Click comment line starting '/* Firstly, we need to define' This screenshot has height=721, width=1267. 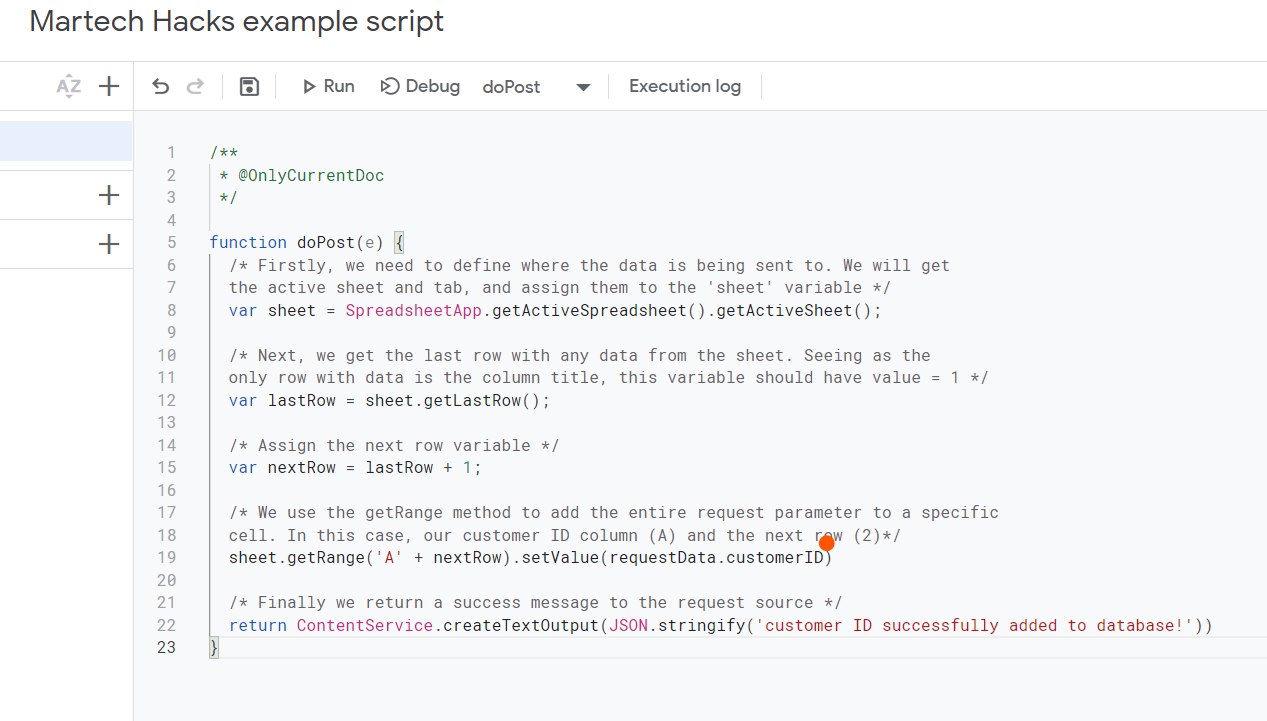coord(589,265)
